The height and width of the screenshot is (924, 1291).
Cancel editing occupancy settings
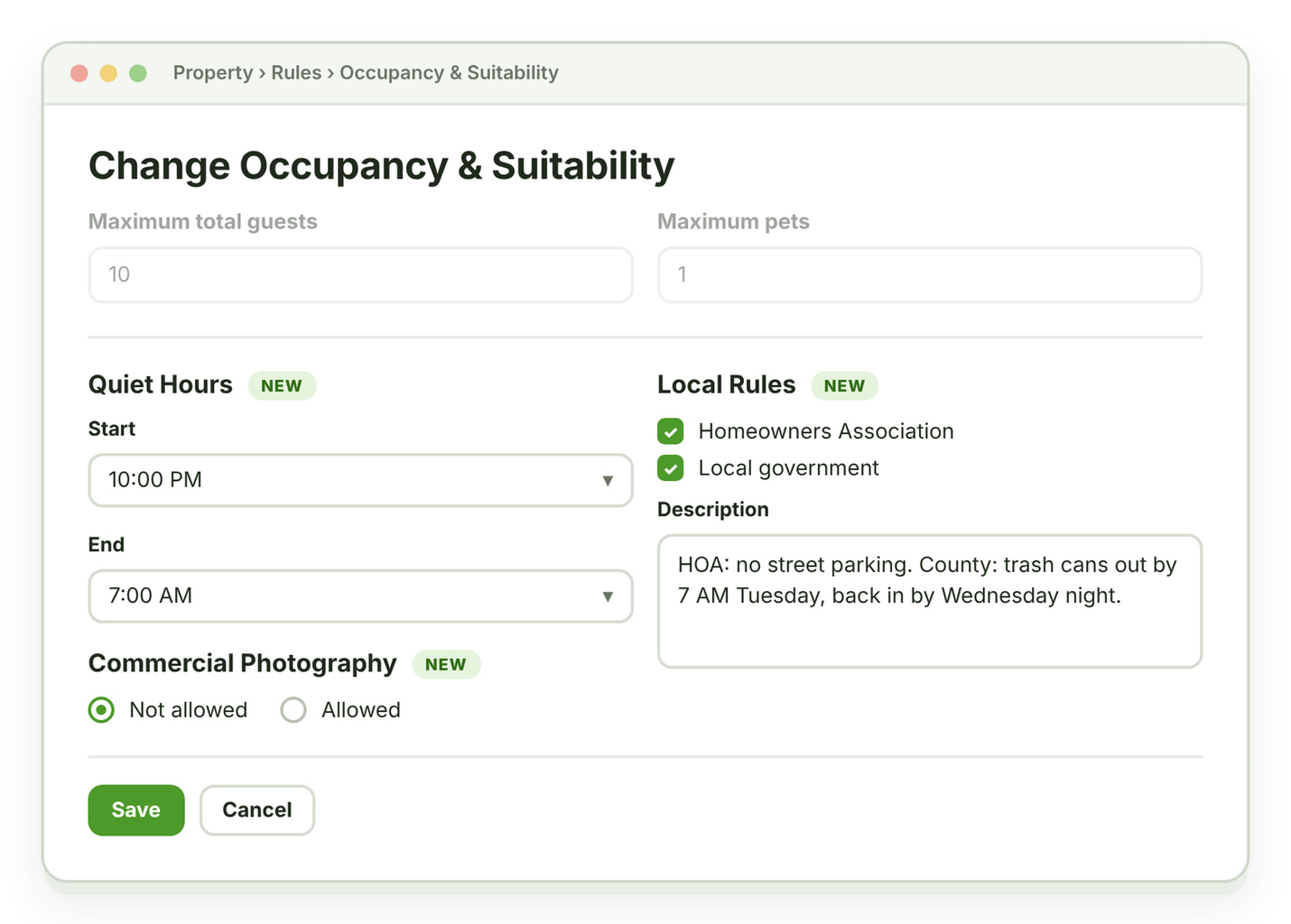coord(257,810)
